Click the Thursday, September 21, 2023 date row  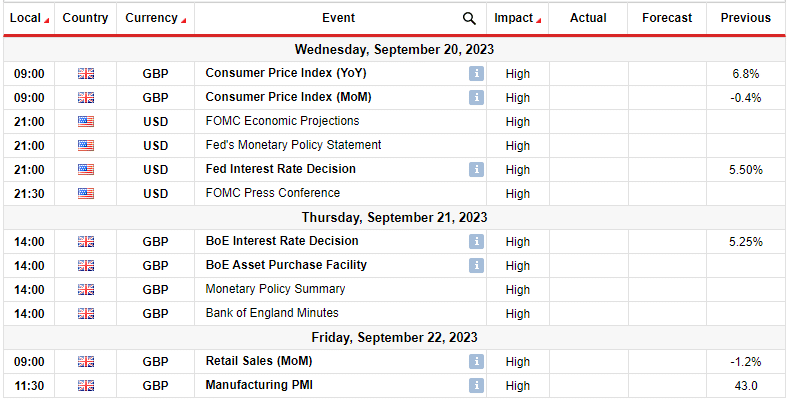click(394, 218)
